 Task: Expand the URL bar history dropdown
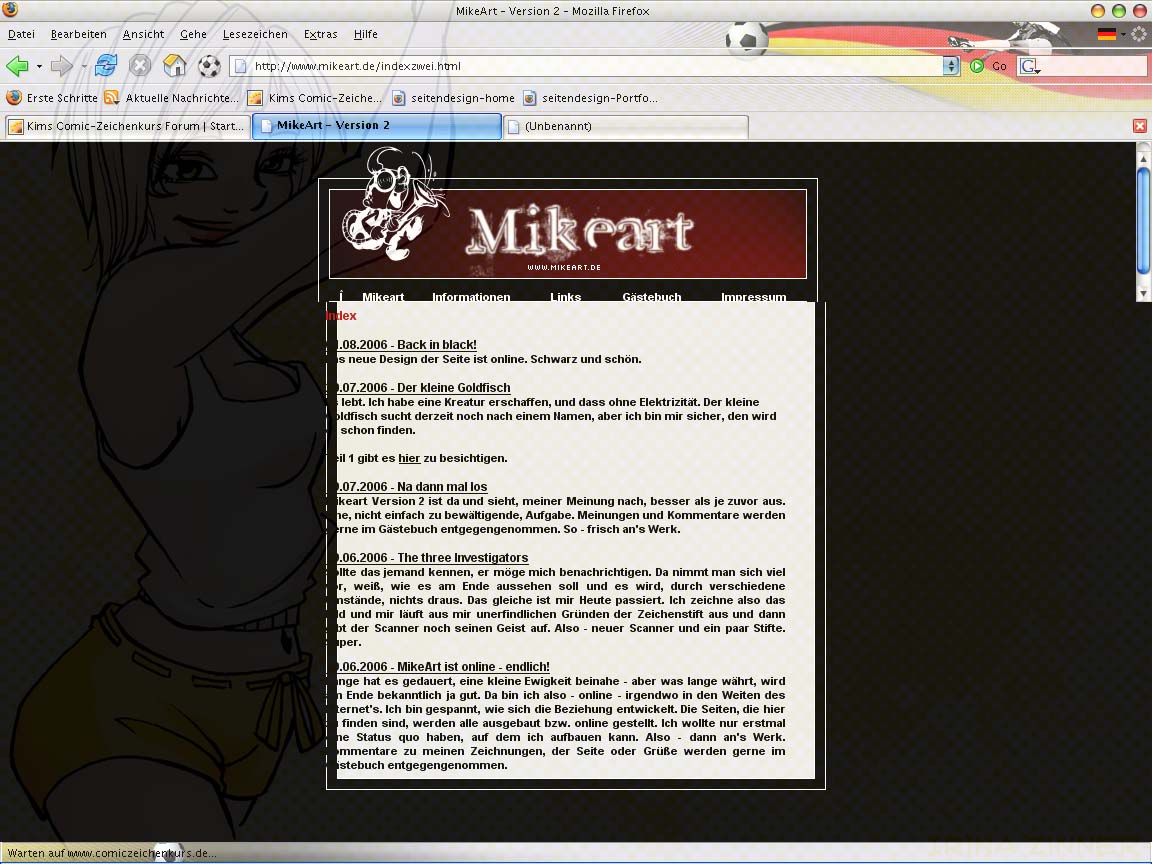(950, 66)
